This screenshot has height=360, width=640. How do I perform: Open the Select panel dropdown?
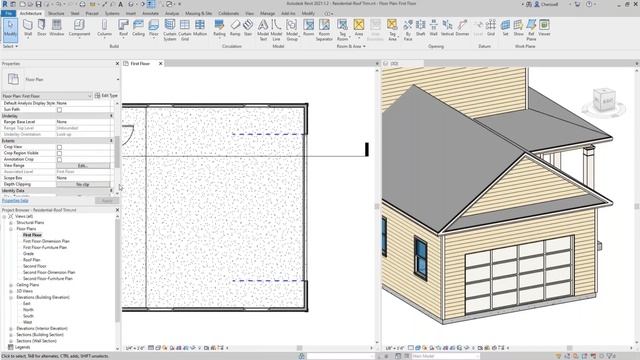point(10,47)
